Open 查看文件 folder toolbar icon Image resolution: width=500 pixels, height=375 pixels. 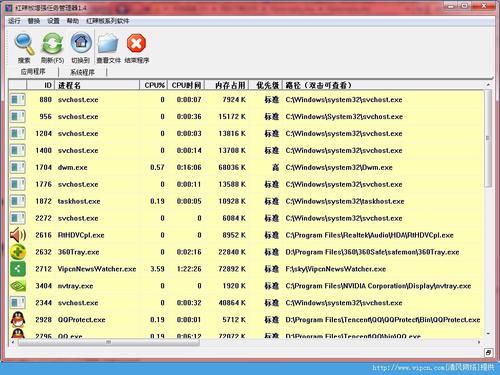pyautogui.click(x=108, y=43)
